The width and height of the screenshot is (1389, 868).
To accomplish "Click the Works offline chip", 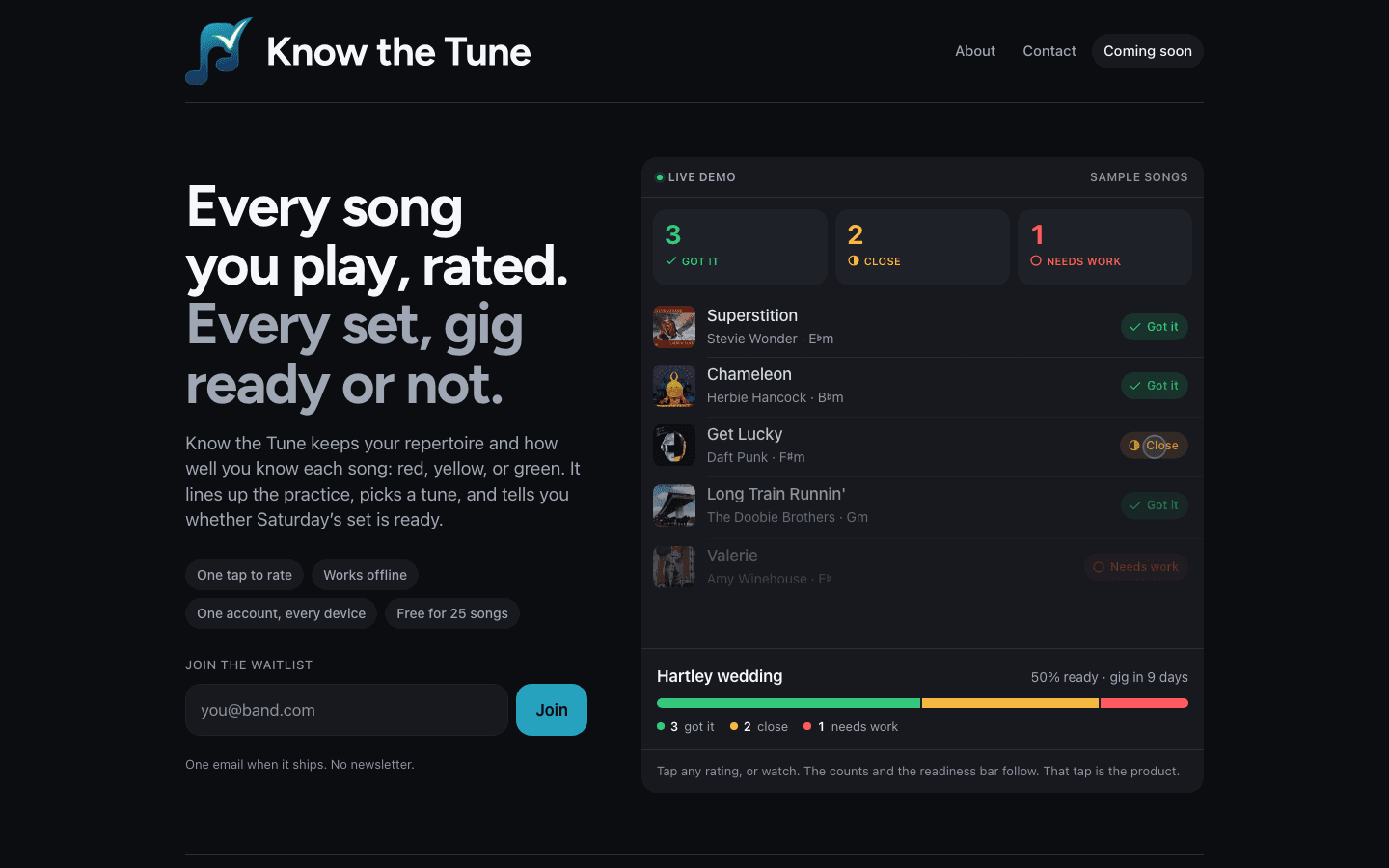I will tap(365, 575).
